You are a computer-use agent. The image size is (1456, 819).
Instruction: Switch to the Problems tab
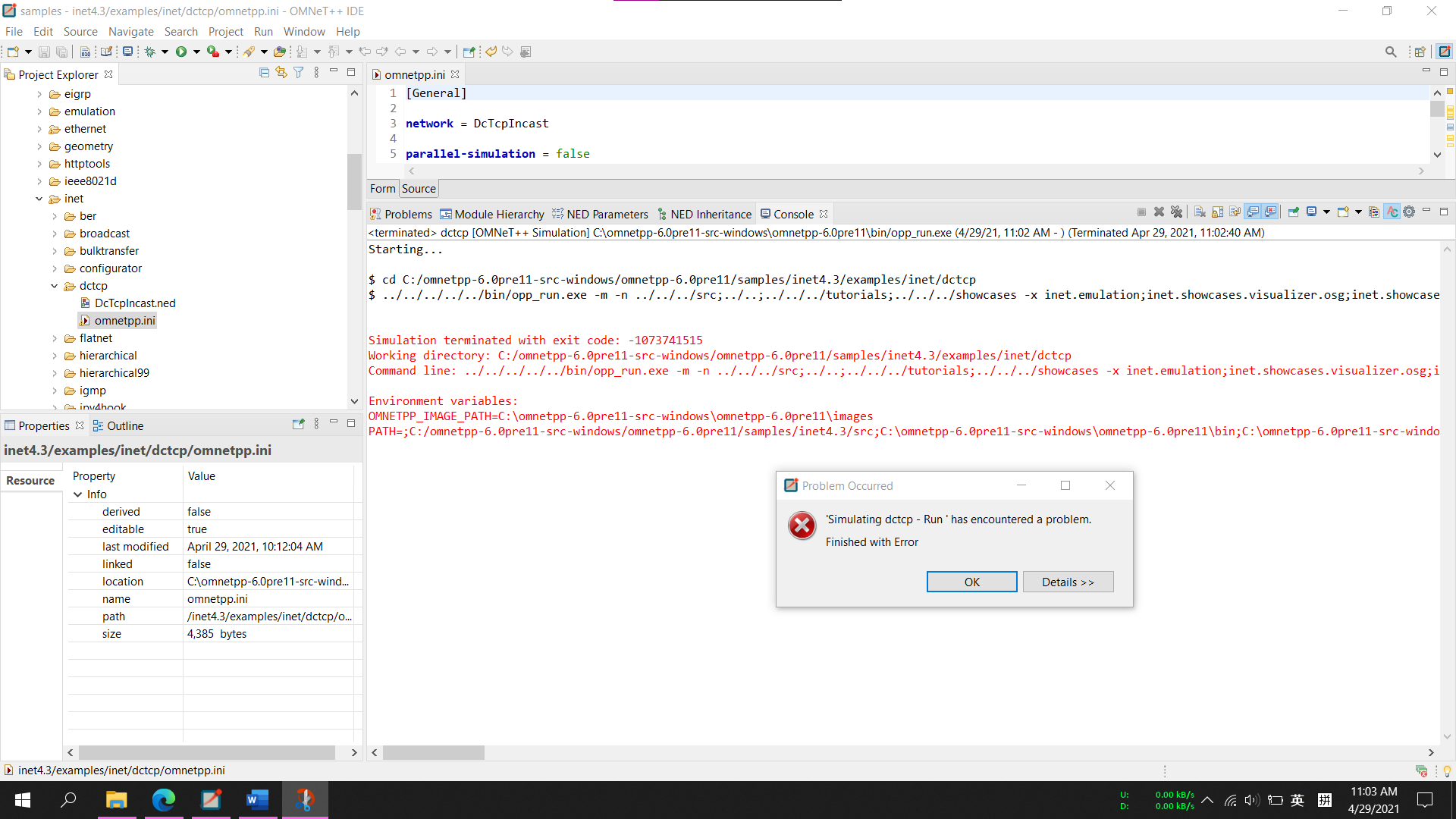401,214
